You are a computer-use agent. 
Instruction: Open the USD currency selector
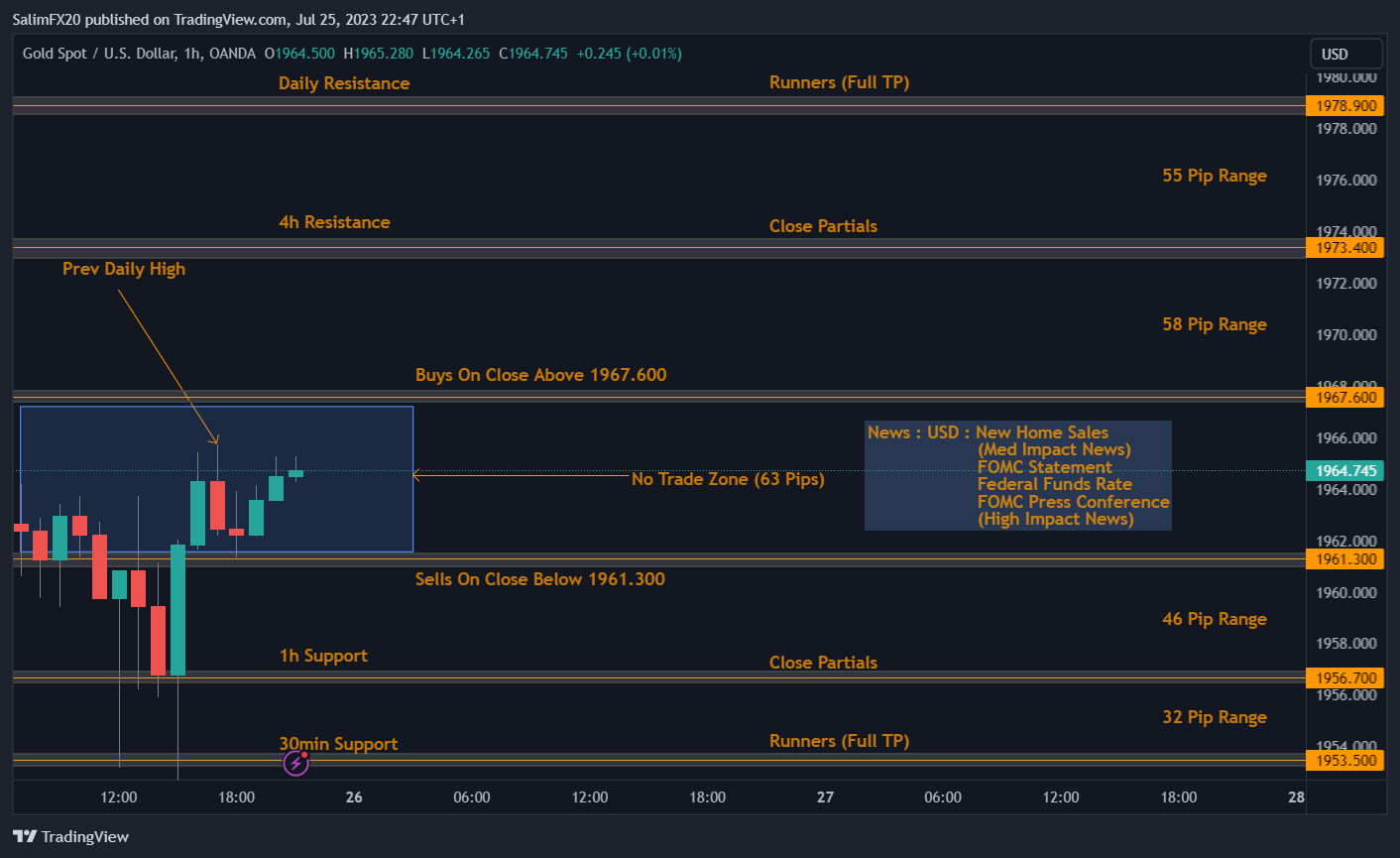pos(1344,54)
